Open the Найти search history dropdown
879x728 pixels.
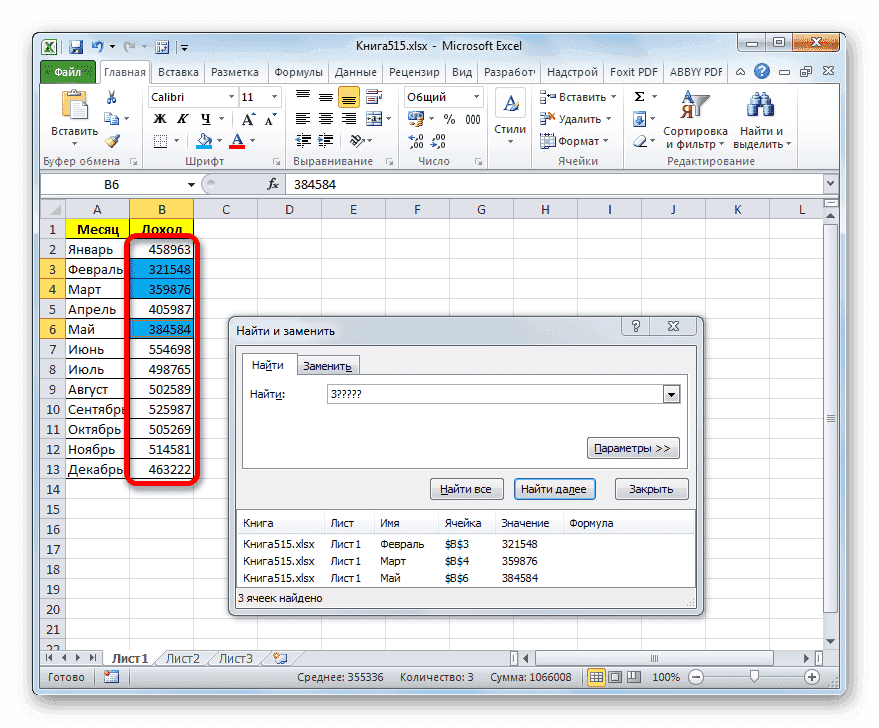click(x=671, y=393)
